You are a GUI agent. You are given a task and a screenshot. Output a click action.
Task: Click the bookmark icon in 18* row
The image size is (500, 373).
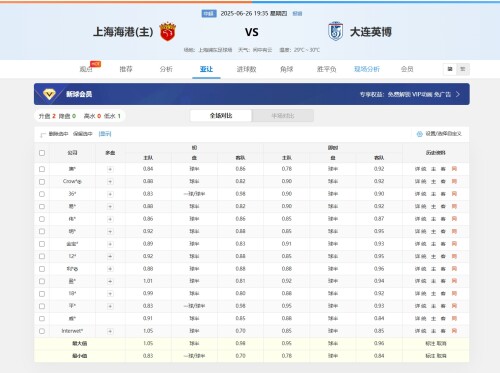pyautogui.click(x=454, y=294)
